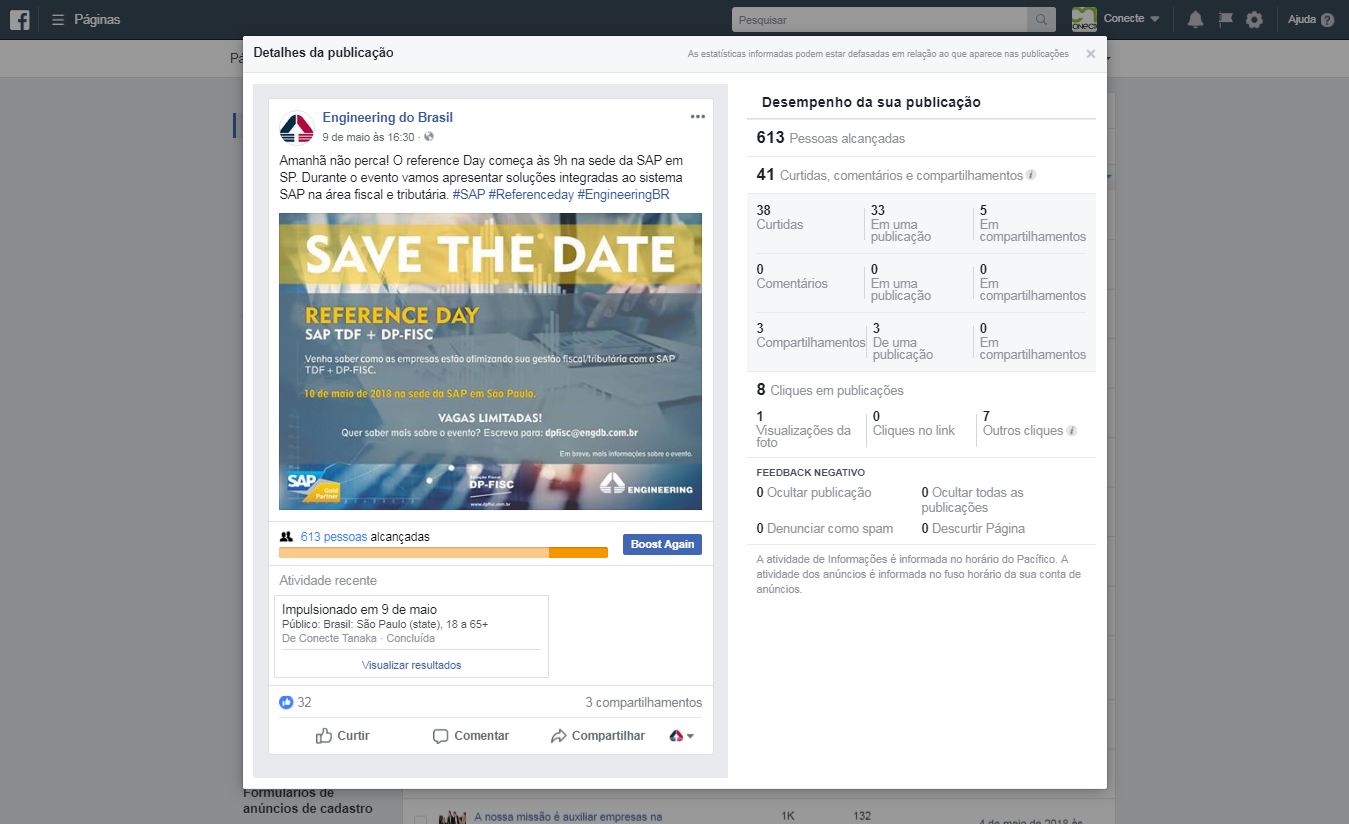Open the Engineering do Brasil page link
The height and width of the screenshot is (824, 1349).
pos(388,118)
